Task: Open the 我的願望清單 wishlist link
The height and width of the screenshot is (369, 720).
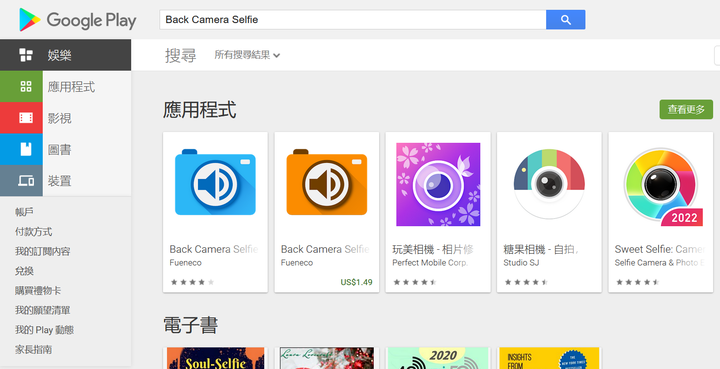Action: pyautogui.click(x=42, y=310)
